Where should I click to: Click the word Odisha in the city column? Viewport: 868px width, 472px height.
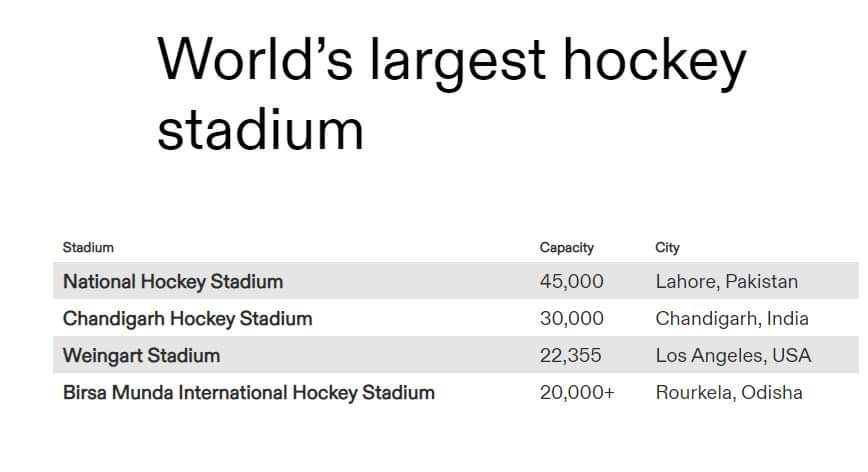coord(772,392)
